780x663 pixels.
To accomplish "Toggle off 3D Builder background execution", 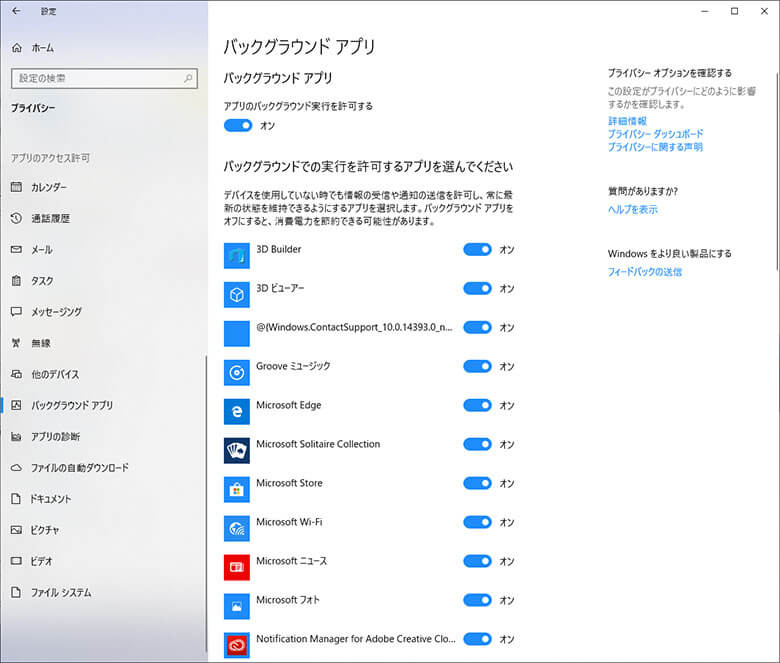I will pos(478,249).
